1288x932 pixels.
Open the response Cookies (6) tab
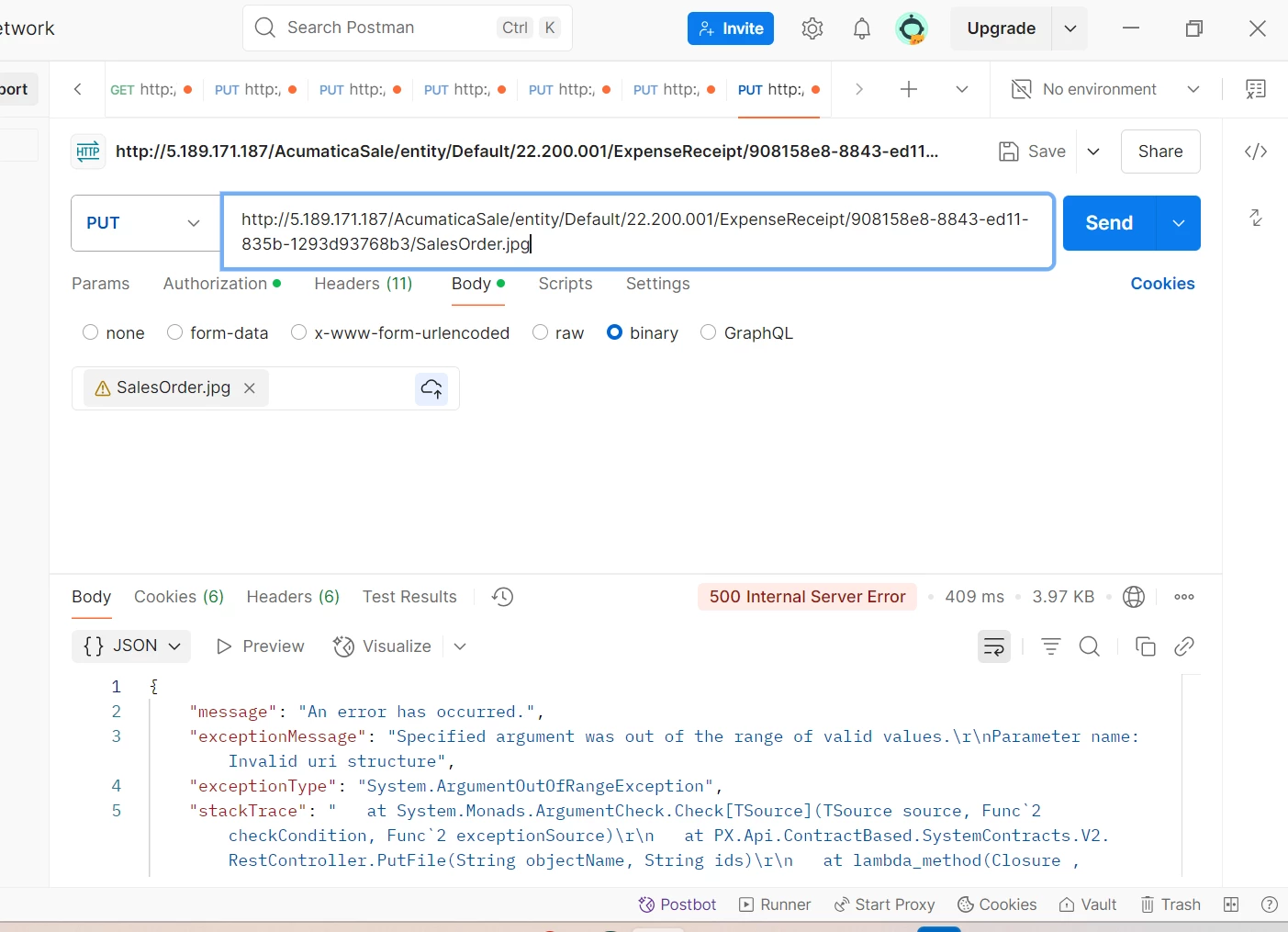point(179,597)
